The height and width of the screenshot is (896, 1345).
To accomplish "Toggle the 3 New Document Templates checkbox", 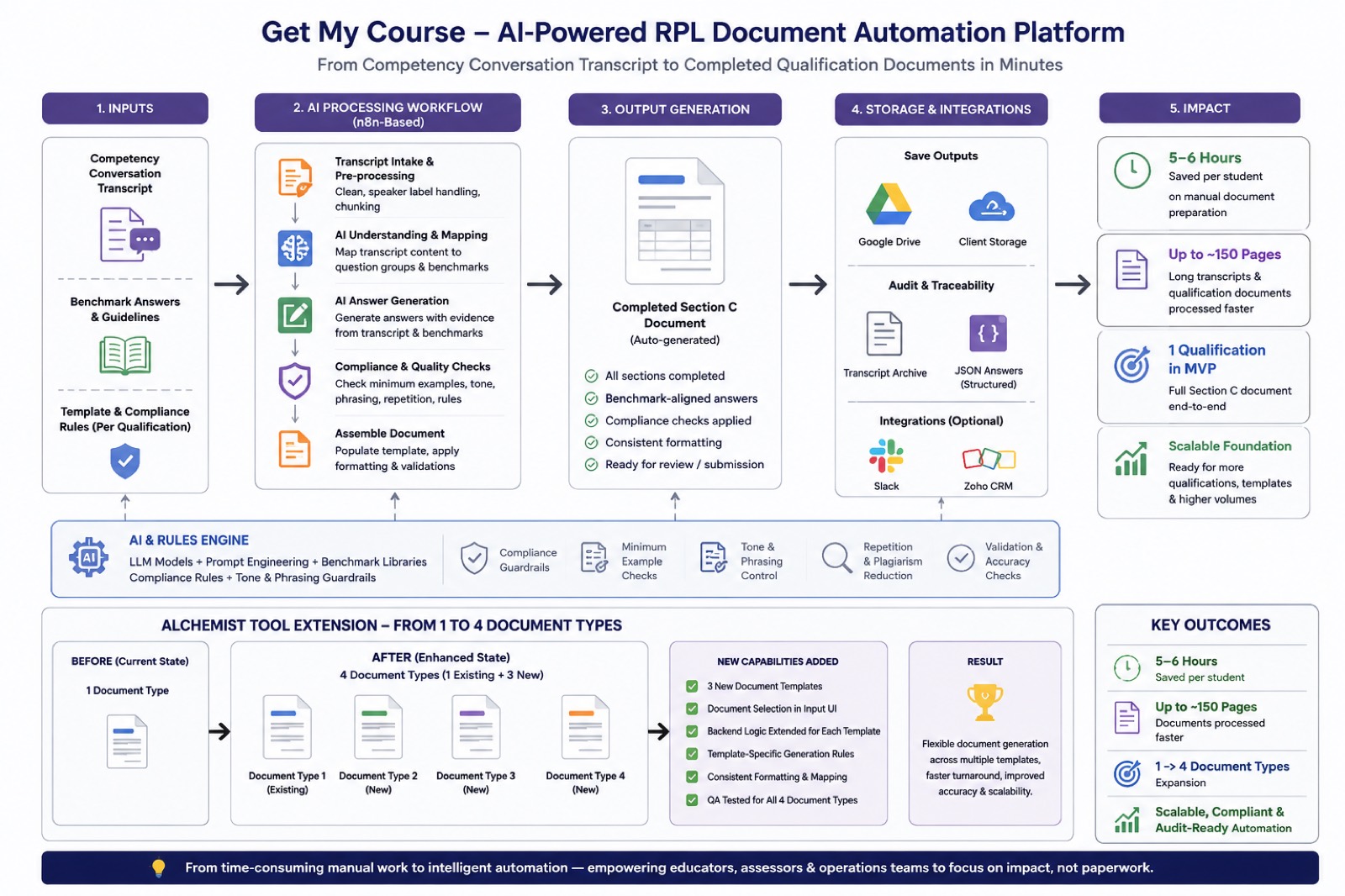I will pyautogui.click(x=692, y=686).
